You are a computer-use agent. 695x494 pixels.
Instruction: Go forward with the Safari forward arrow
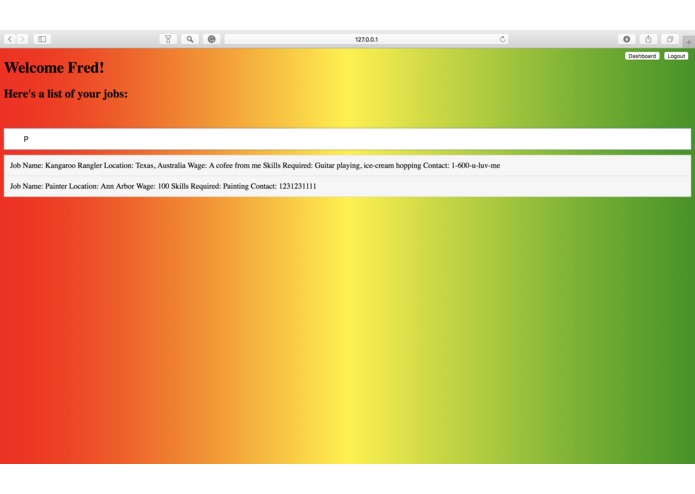(23, 39)
